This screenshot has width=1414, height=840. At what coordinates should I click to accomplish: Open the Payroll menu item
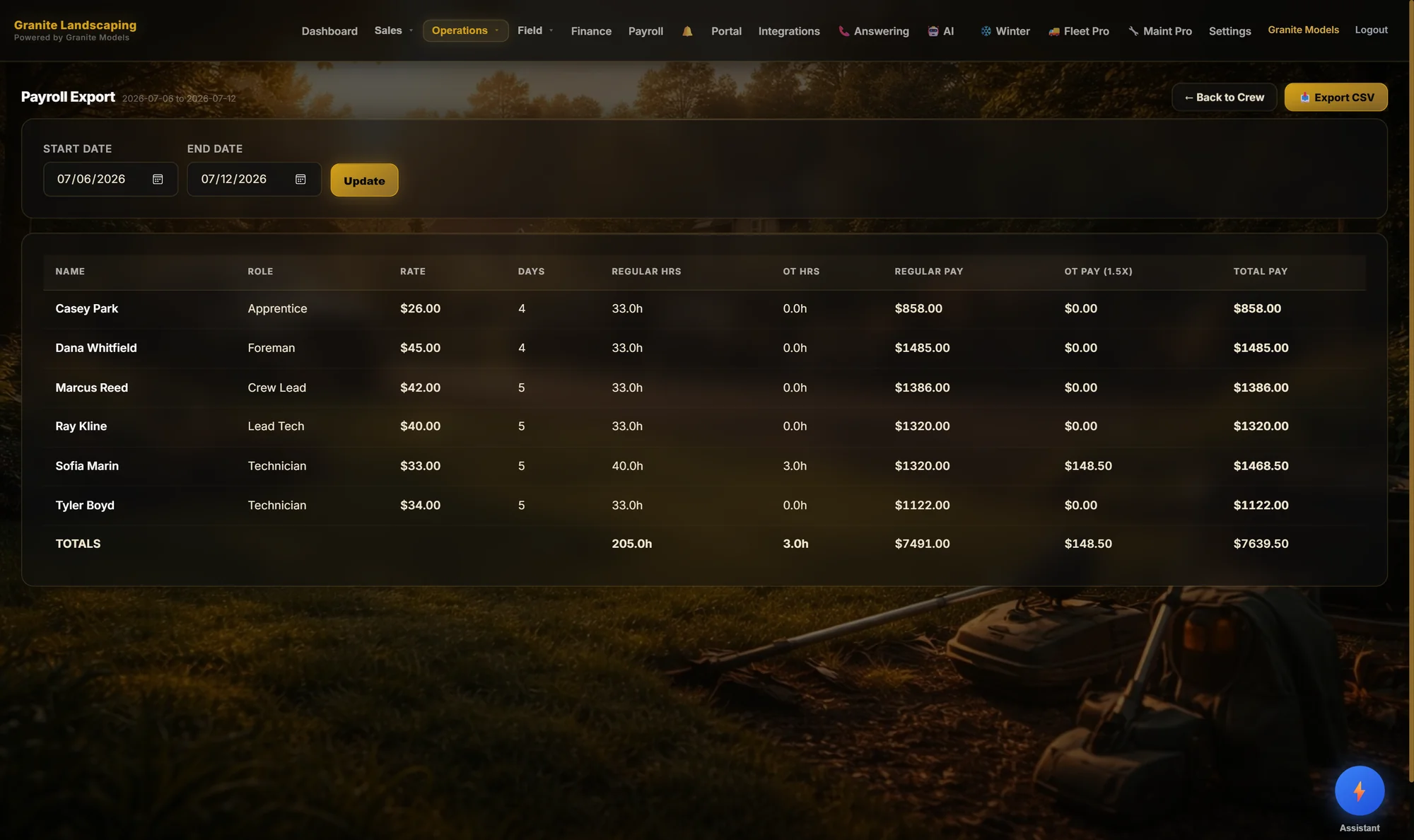645,31
